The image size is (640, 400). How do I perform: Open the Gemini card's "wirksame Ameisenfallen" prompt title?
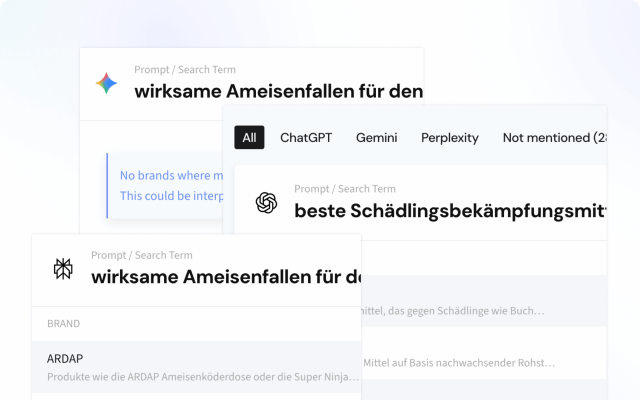coord(278,90)
